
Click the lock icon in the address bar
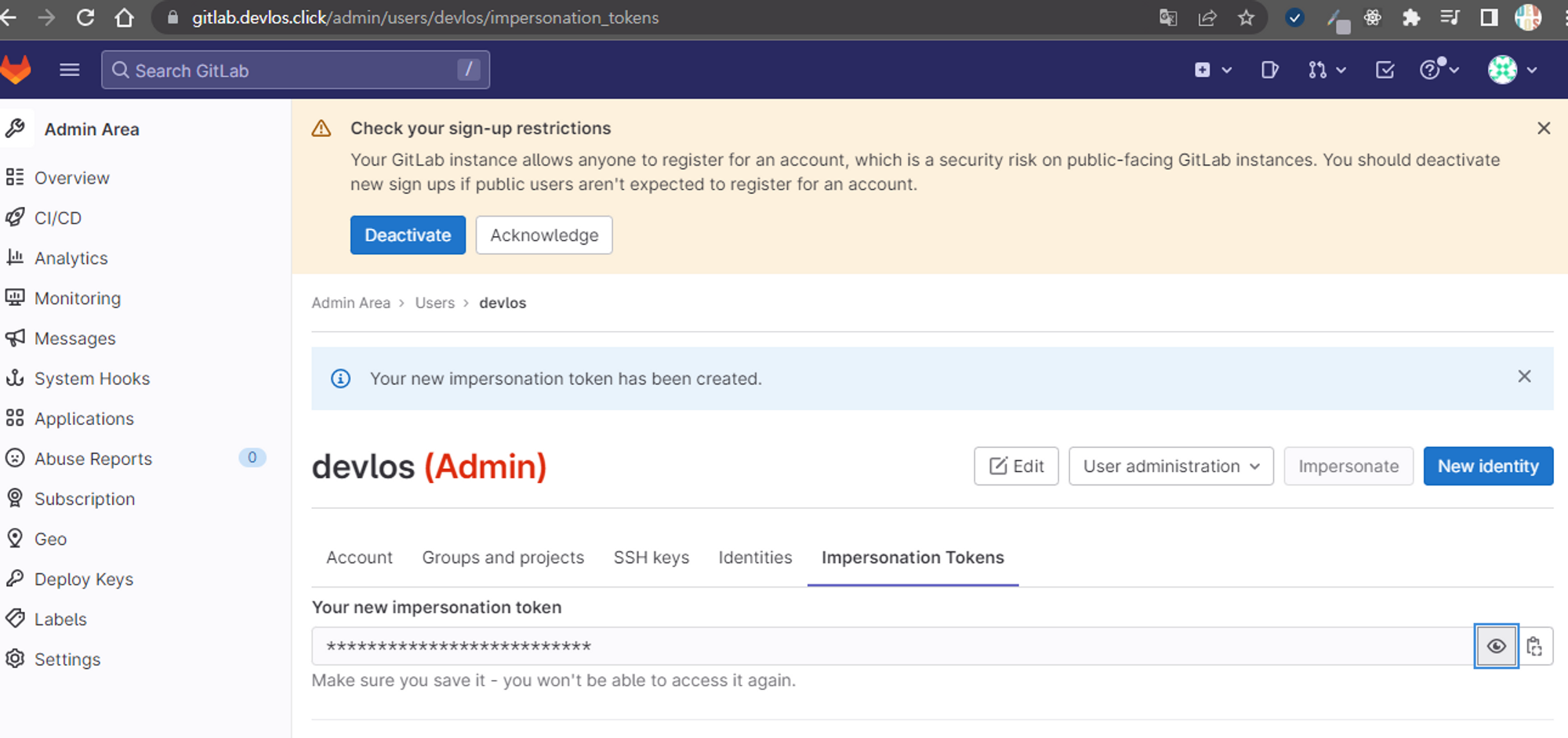pos(173,17)
